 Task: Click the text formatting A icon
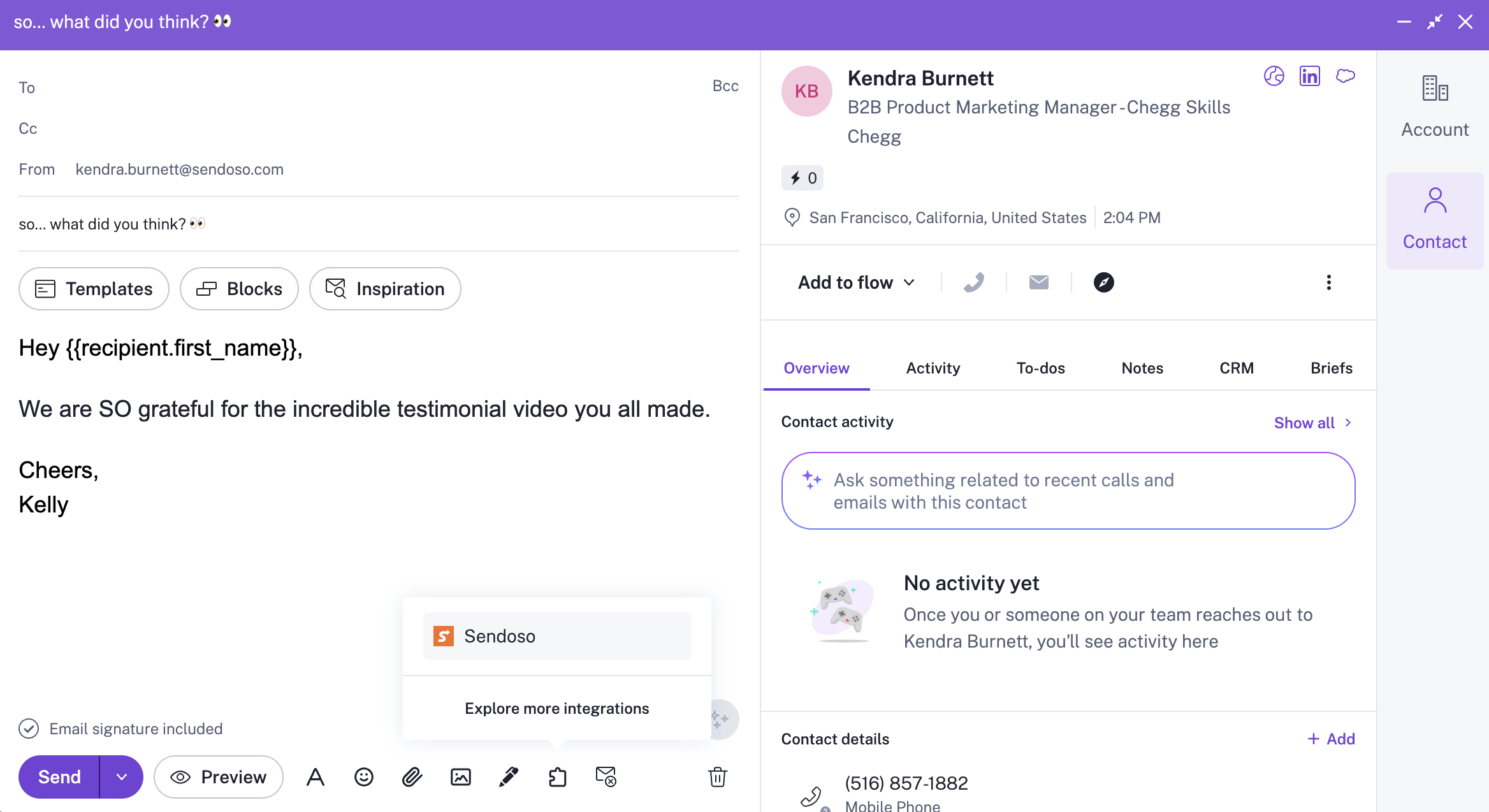316,777
